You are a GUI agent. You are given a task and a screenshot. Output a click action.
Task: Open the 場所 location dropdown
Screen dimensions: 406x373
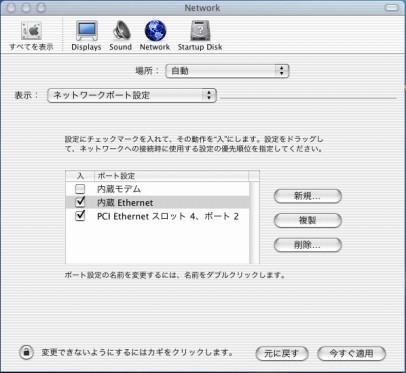(227, 71)
